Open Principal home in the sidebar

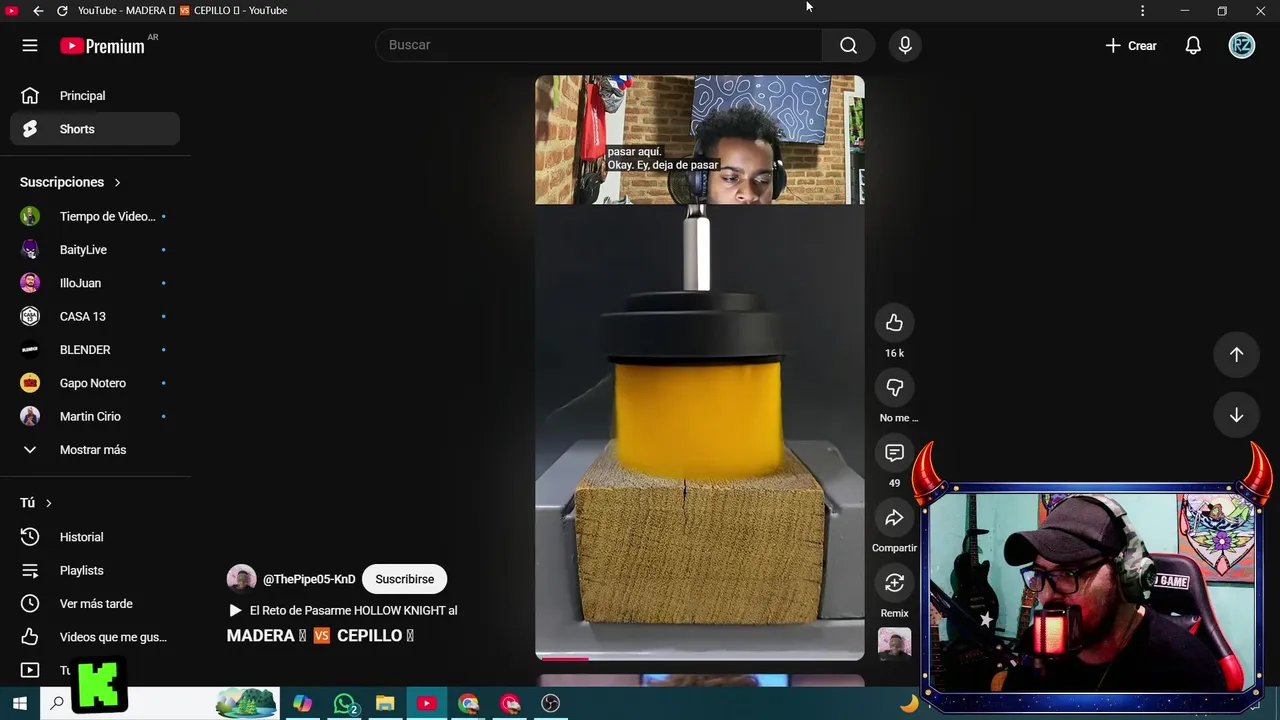95,96
